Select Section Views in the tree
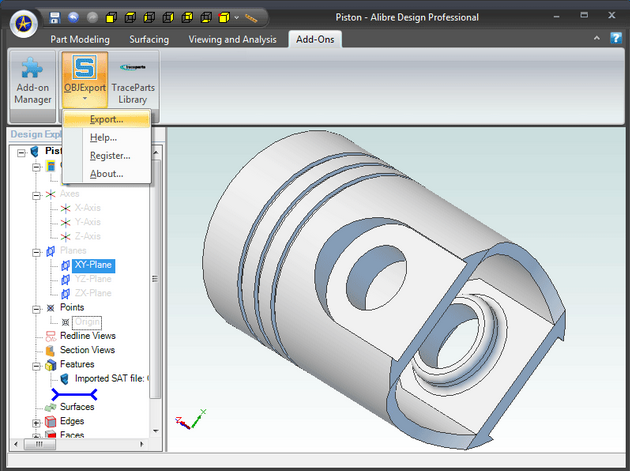Screen dimensions: 630x471 point(87,350)
